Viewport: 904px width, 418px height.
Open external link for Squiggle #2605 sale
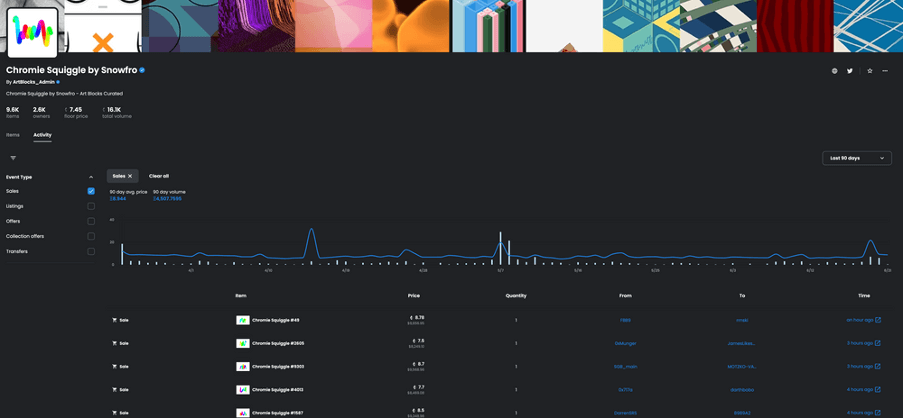coord(877,343)
